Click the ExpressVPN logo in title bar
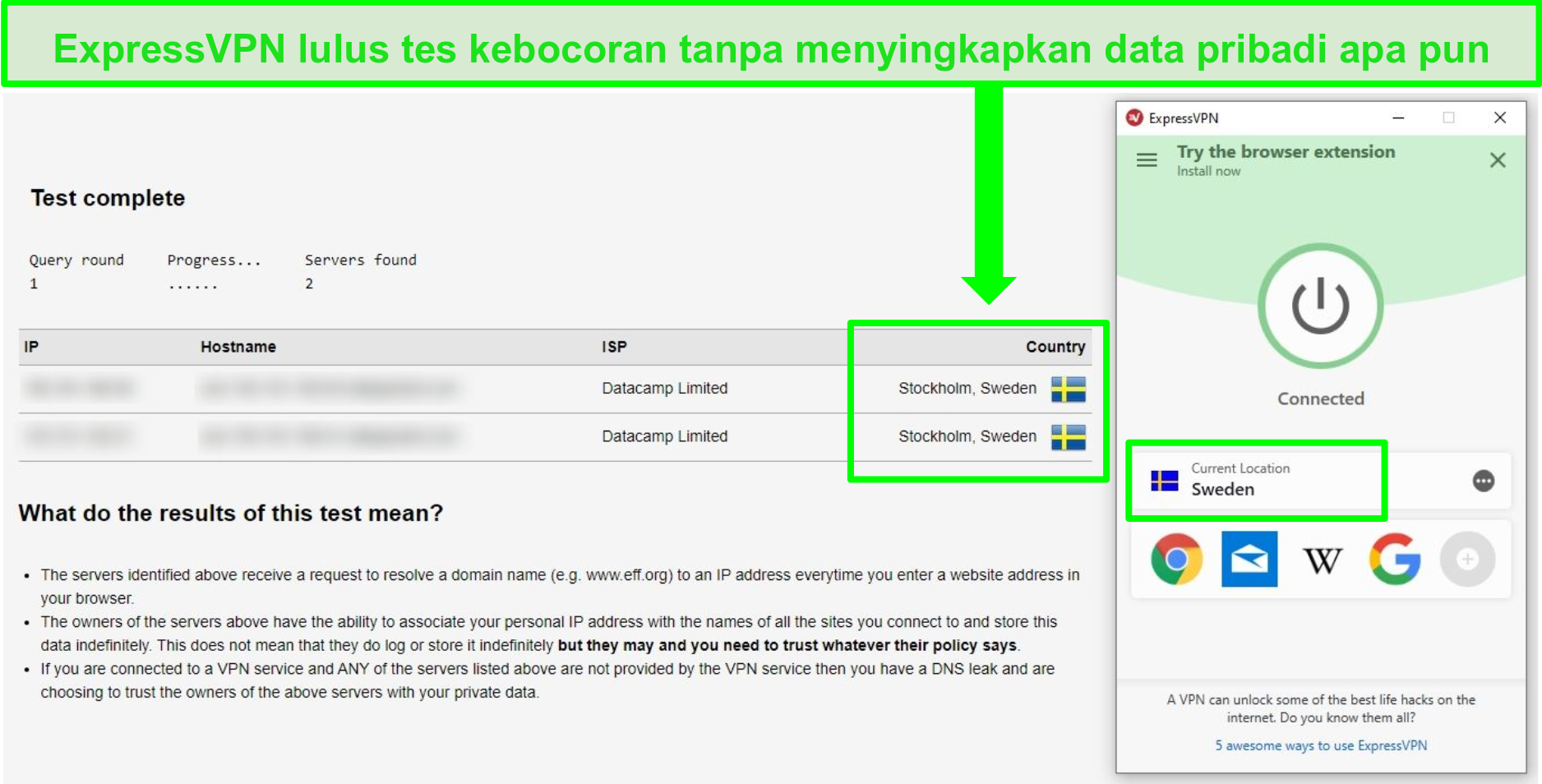This screenshot has width=1542, height=784. point(1135,118)
